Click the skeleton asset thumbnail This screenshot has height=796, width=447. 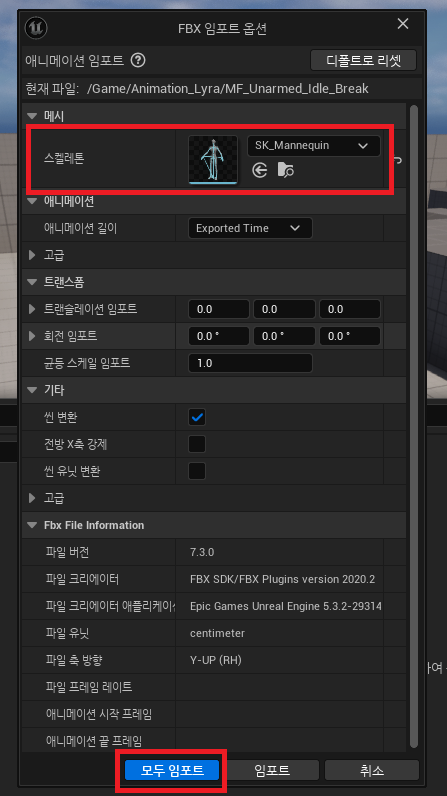213,159
